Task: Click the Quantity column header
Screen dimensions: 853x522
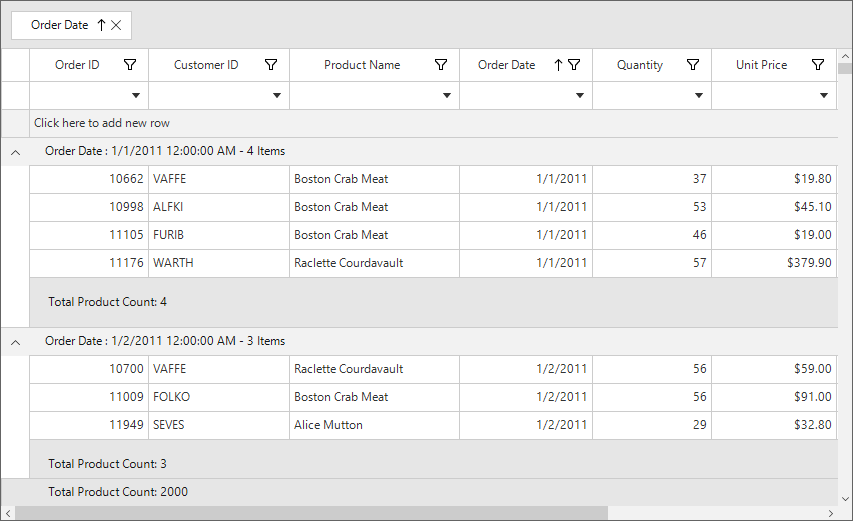Action: tap(639, 65)
